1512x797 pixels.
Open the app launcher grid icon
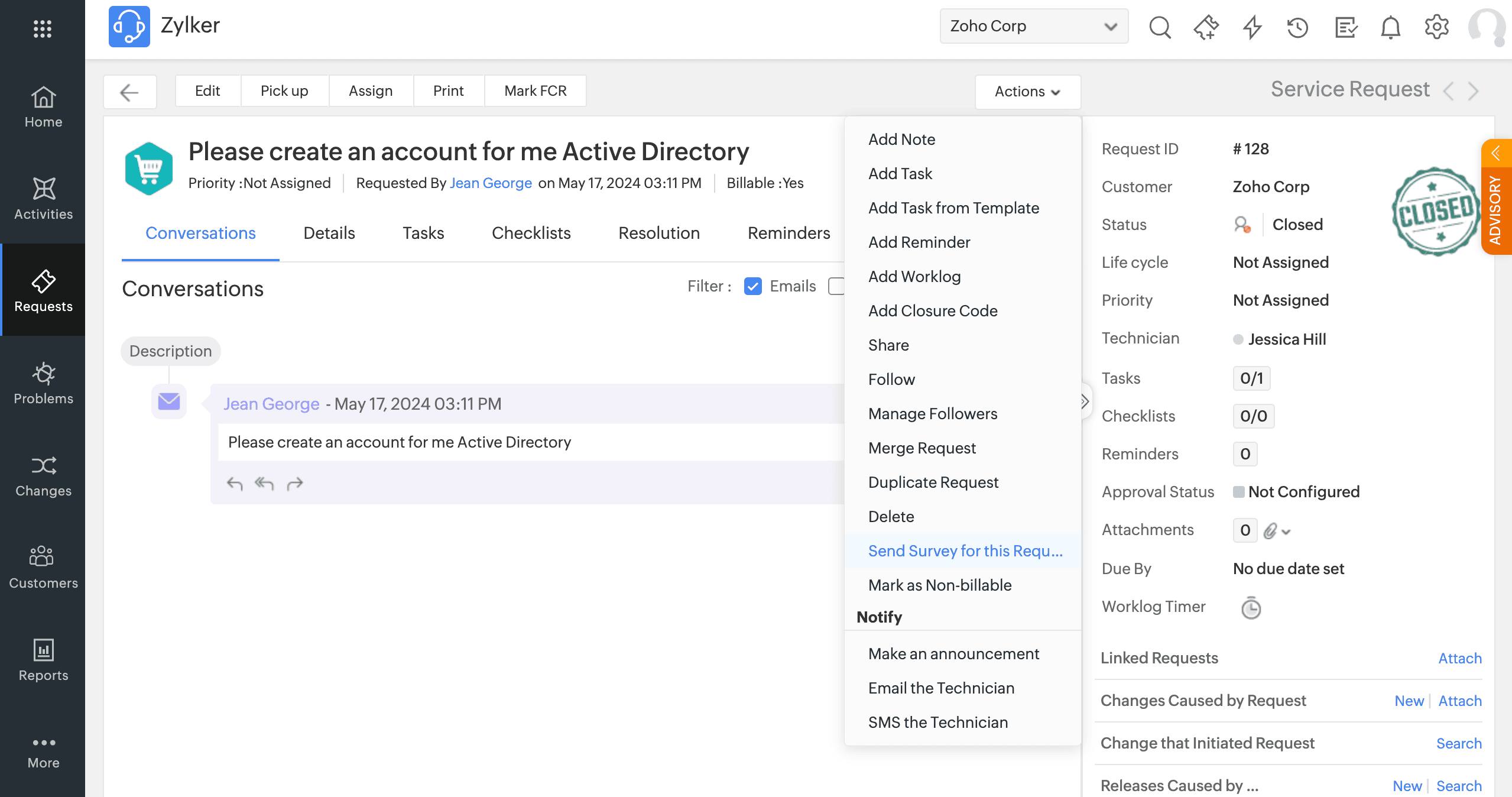click(43, 28)
